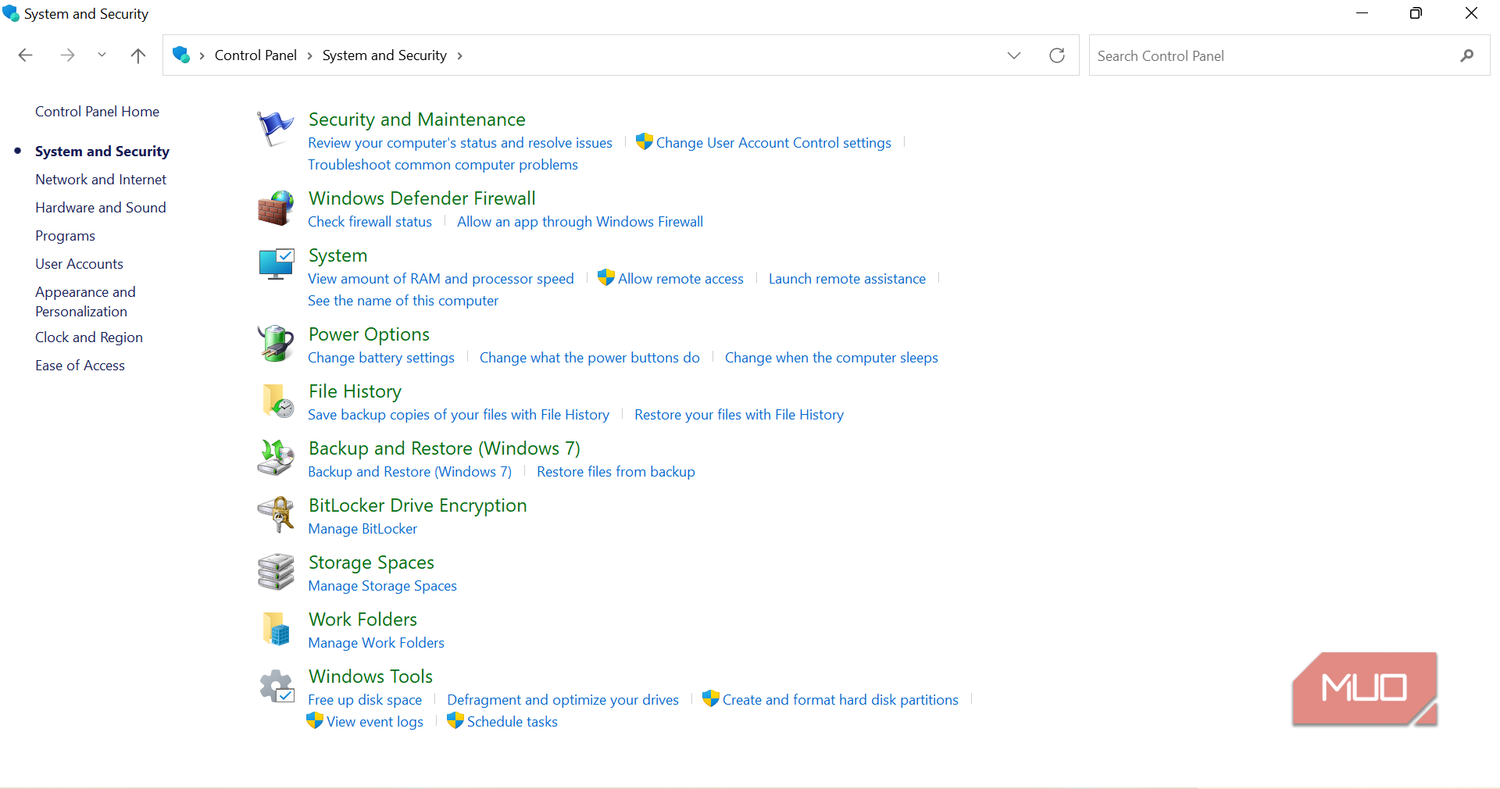Screen dimensions: 1500x789
Task: Expand the root chevron before Control Panel
Action: (x=202, y=56)
